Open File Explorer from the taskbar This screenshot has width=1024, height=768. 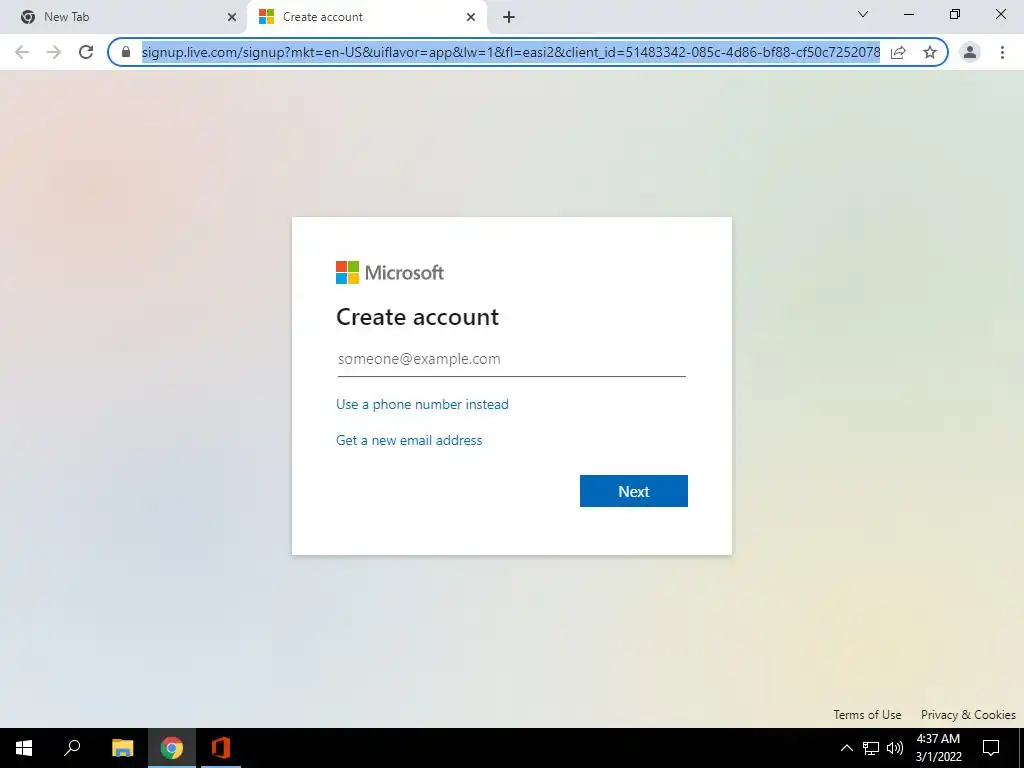coord(122,748)
